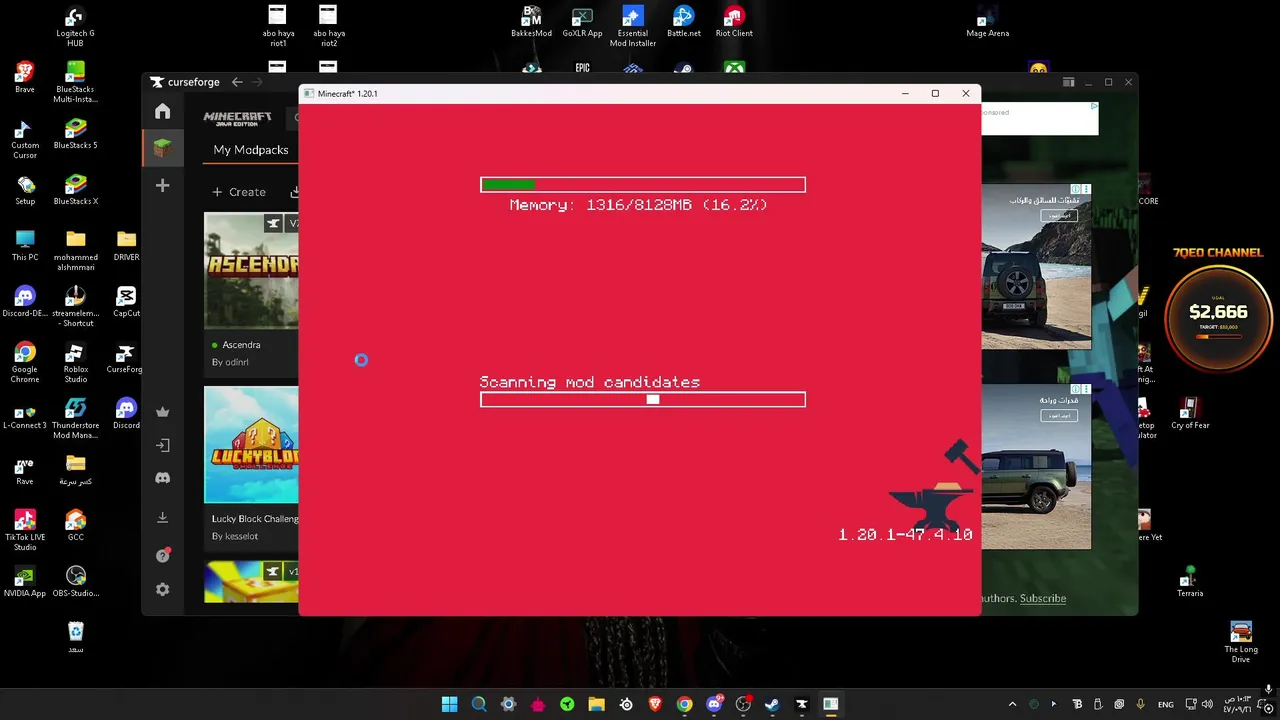Open the CurseForge Home sidebar icon
The image size is (1280, 720).
coord(162,112)
